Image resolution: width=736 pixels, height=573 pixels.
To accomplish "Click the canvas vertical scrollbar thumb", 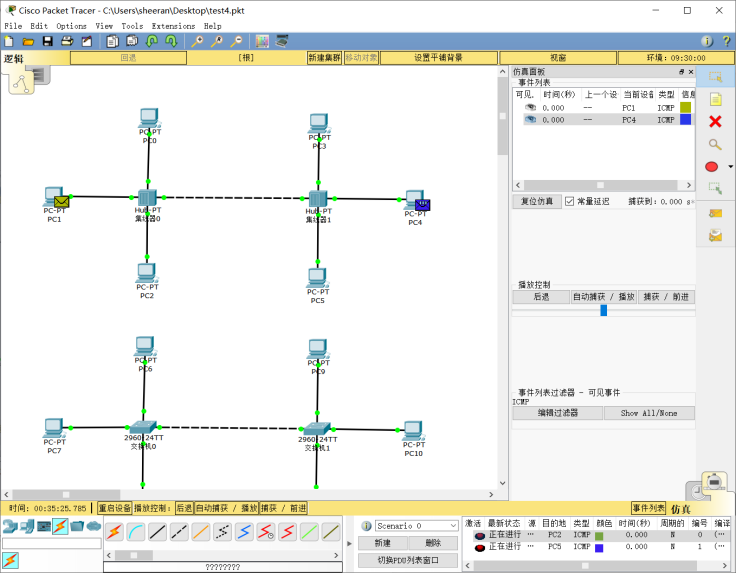I will click(x=502, y=116).
